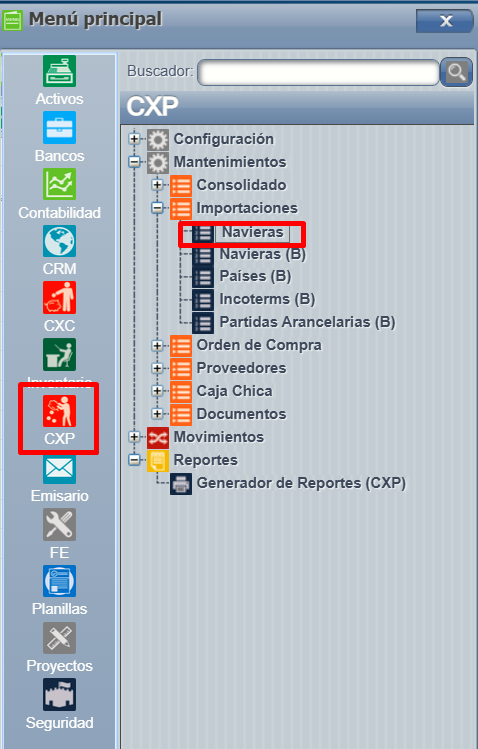
Task: Collapse the Importaciones node
Action: pos(158,208)
